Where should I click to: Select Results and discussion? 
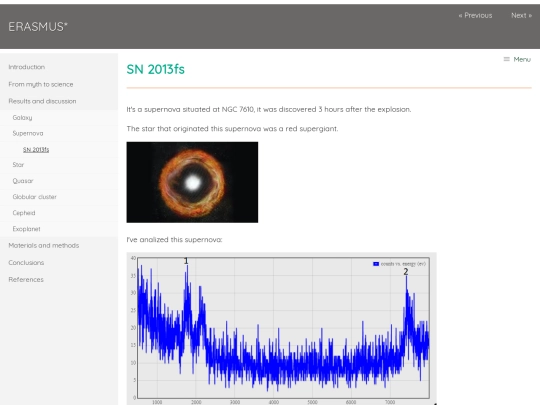pos(42,101)
